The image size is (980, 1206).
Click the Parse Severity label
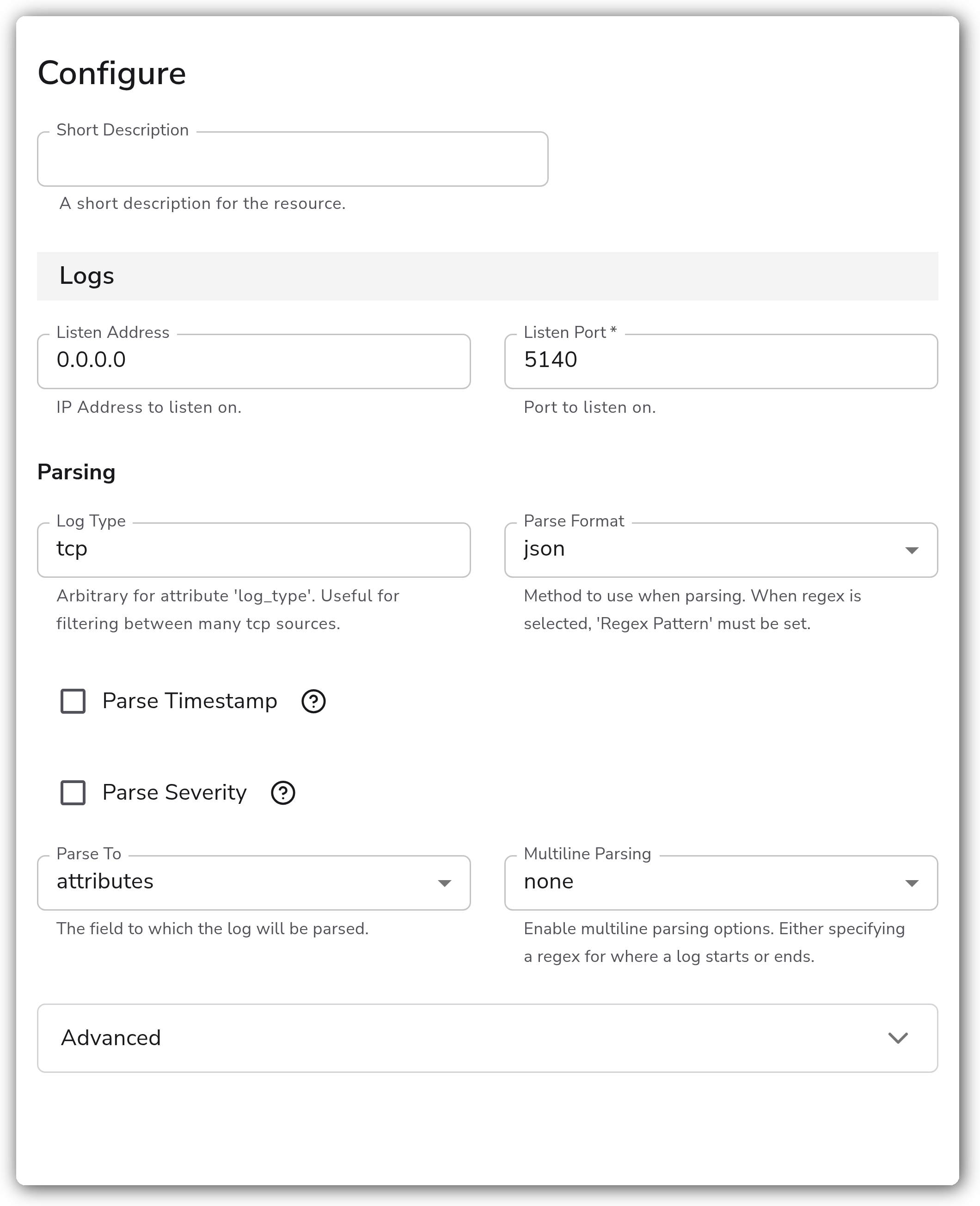[174, 793]
